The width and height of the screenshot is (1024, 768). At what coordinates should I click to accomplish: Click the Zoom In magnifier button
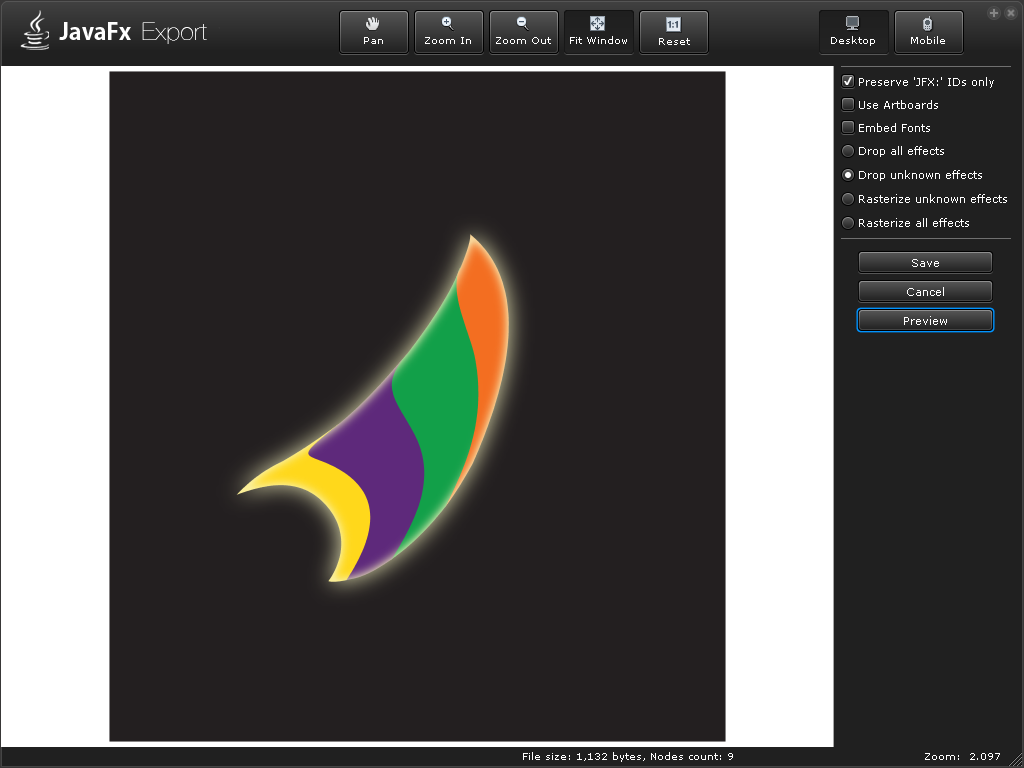tap(448, 32)
